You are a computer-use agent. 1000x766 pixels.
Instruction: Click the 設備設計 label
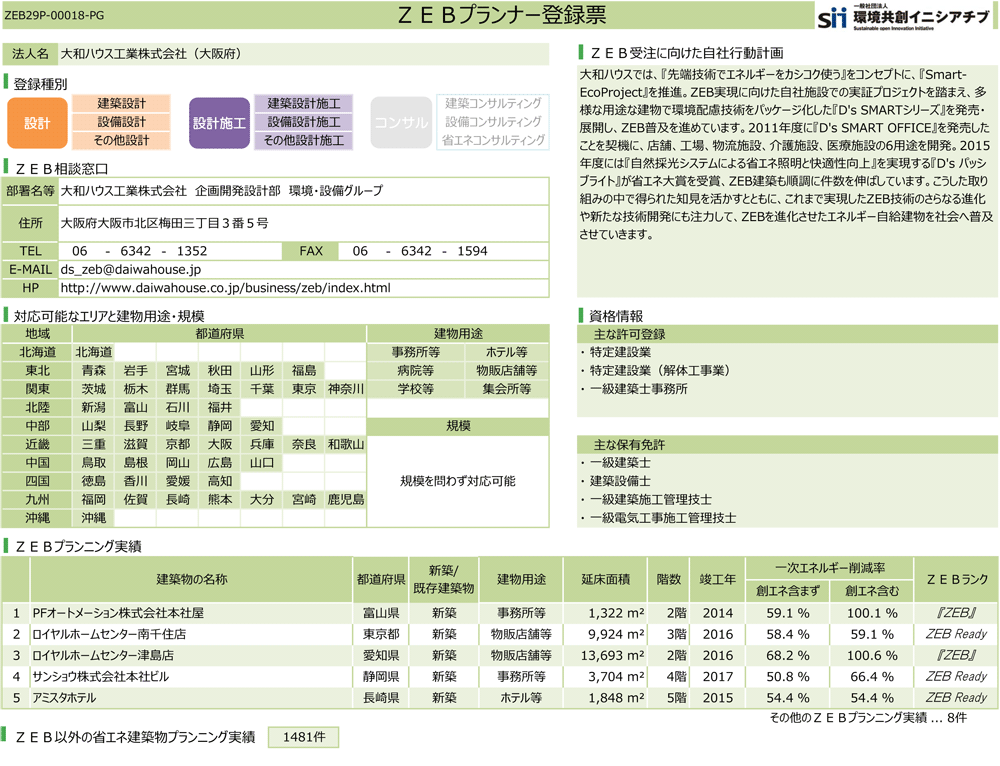(x=121, y=122)
